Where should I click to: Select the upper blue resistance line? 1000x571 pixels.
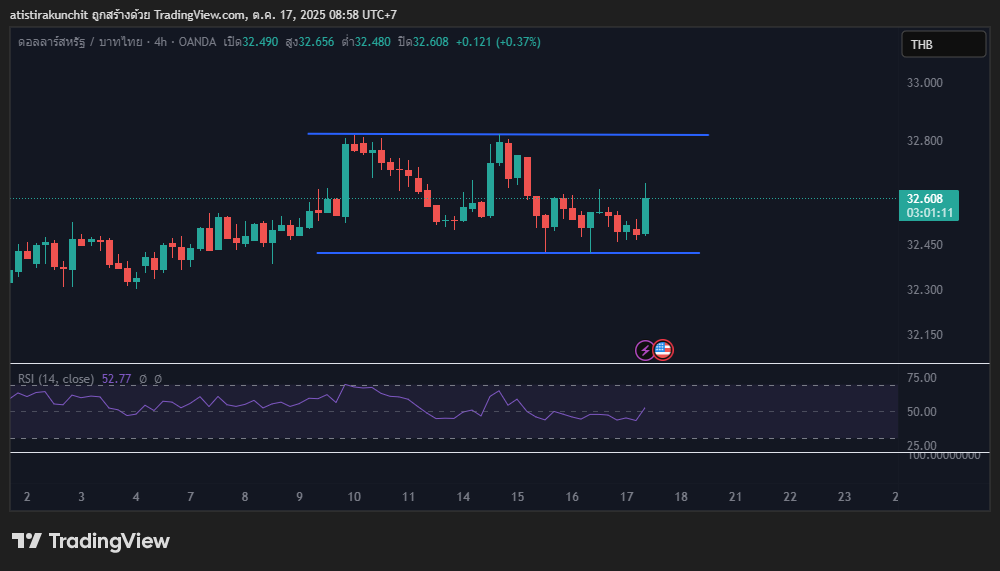pyautogui.click(x=507, y=134)
